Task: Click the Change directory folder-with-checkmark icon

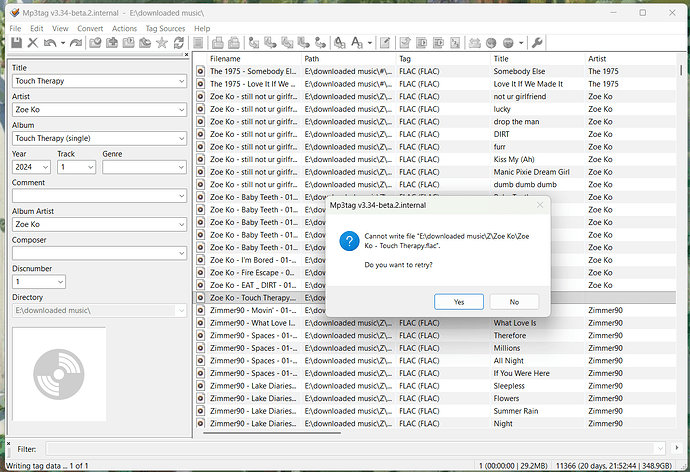Action: coord(95,43)
